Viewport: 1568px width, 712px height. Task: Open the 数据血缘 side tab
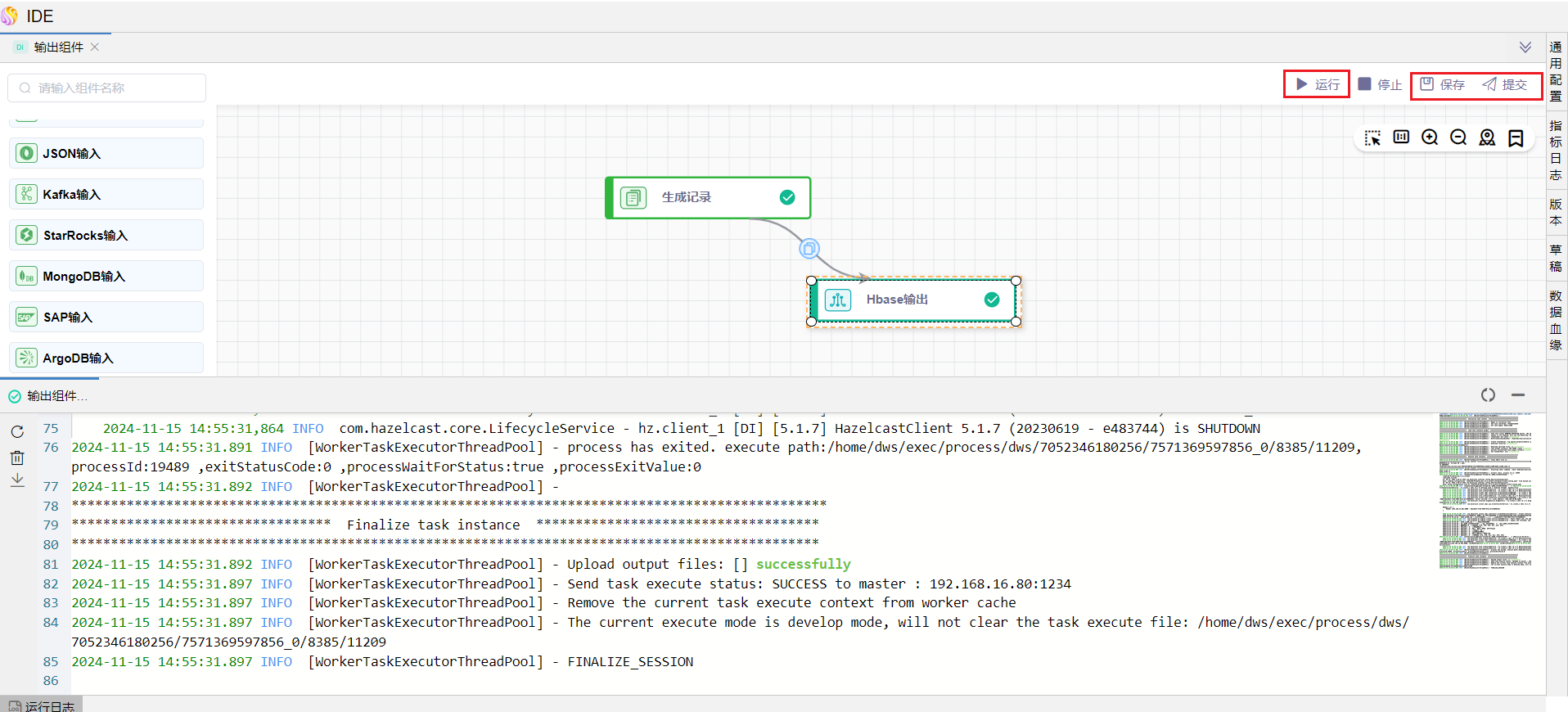(1556, 320)
